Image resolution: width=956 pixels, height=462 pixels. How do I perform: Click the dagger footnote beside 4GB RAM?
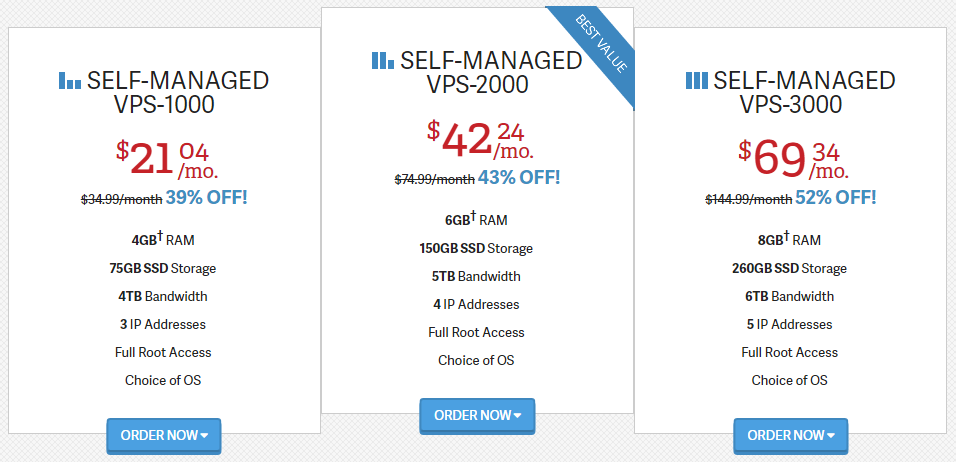coord(162,235)
